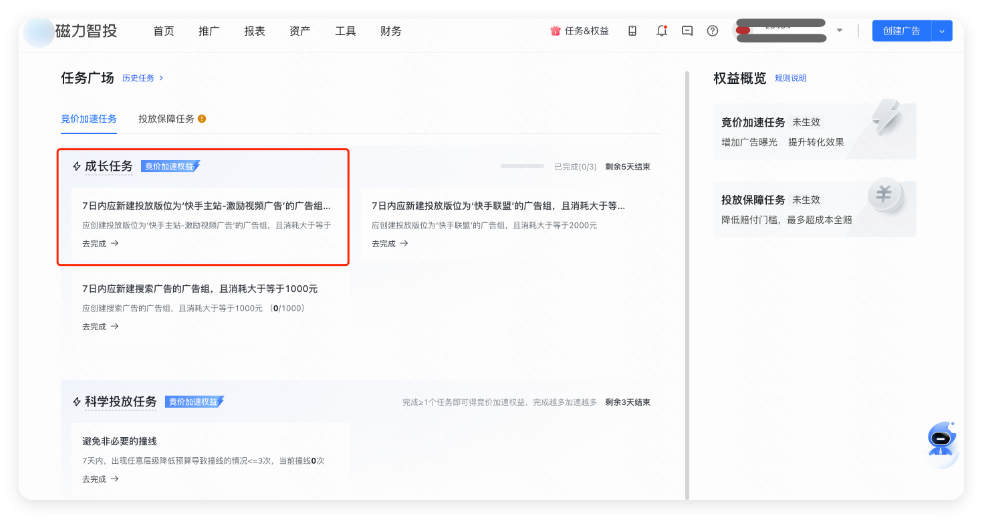Click the 激励视频广告 task title text
This screenshot has height=518, width=982.
(206, 205)
